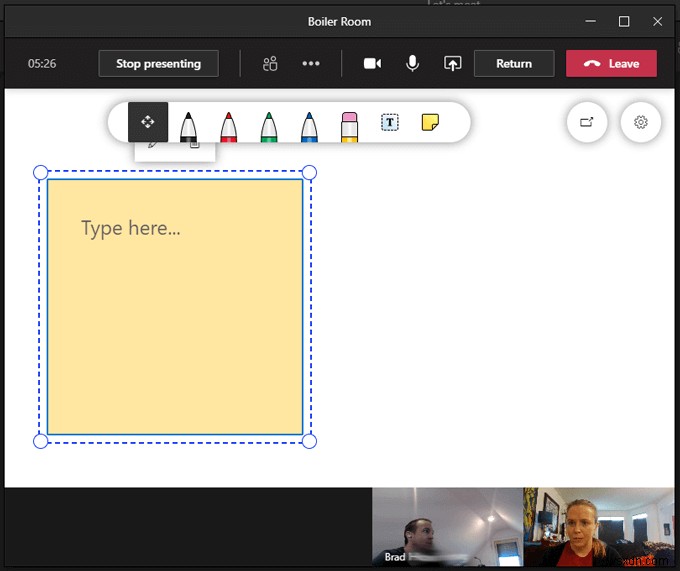Open whiteboard settings gear
The image size is (680, 571).
click(x=641, y=122)
